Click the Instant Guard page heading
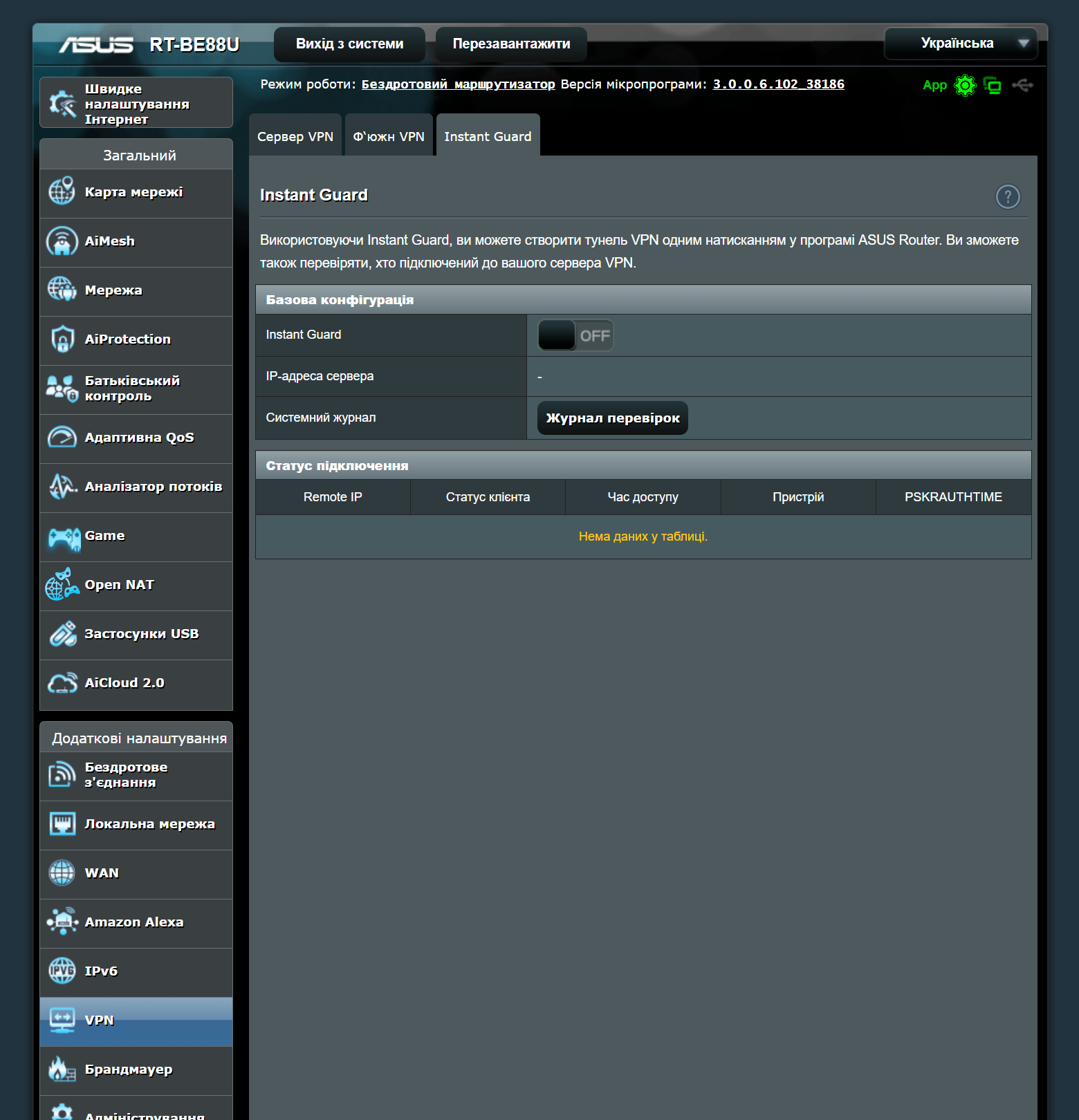The width and height of the screenshot is (1079, 1120). [x=314, y=195]
